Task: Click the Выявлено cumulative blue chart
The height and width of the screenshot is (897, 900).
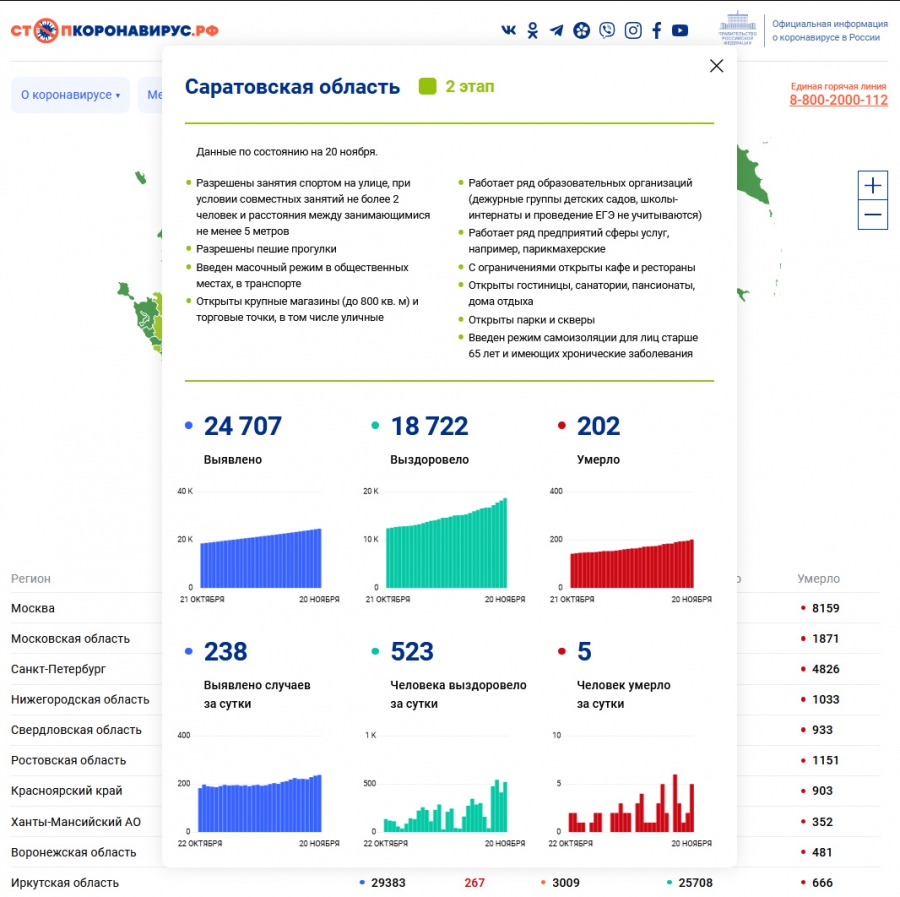Action: tap(261, 557)
